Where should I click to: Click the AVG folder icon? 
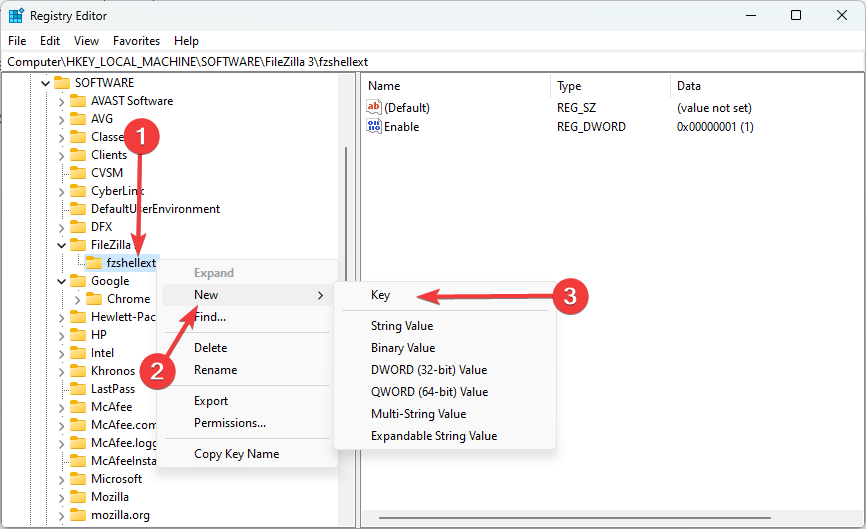(78, 119)
